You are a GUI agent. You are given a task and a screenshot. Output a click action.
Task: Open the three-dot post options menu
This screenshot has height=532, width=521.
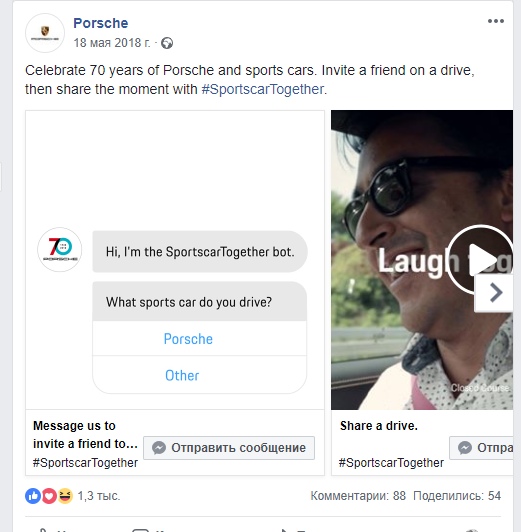(x=496, y=21)
